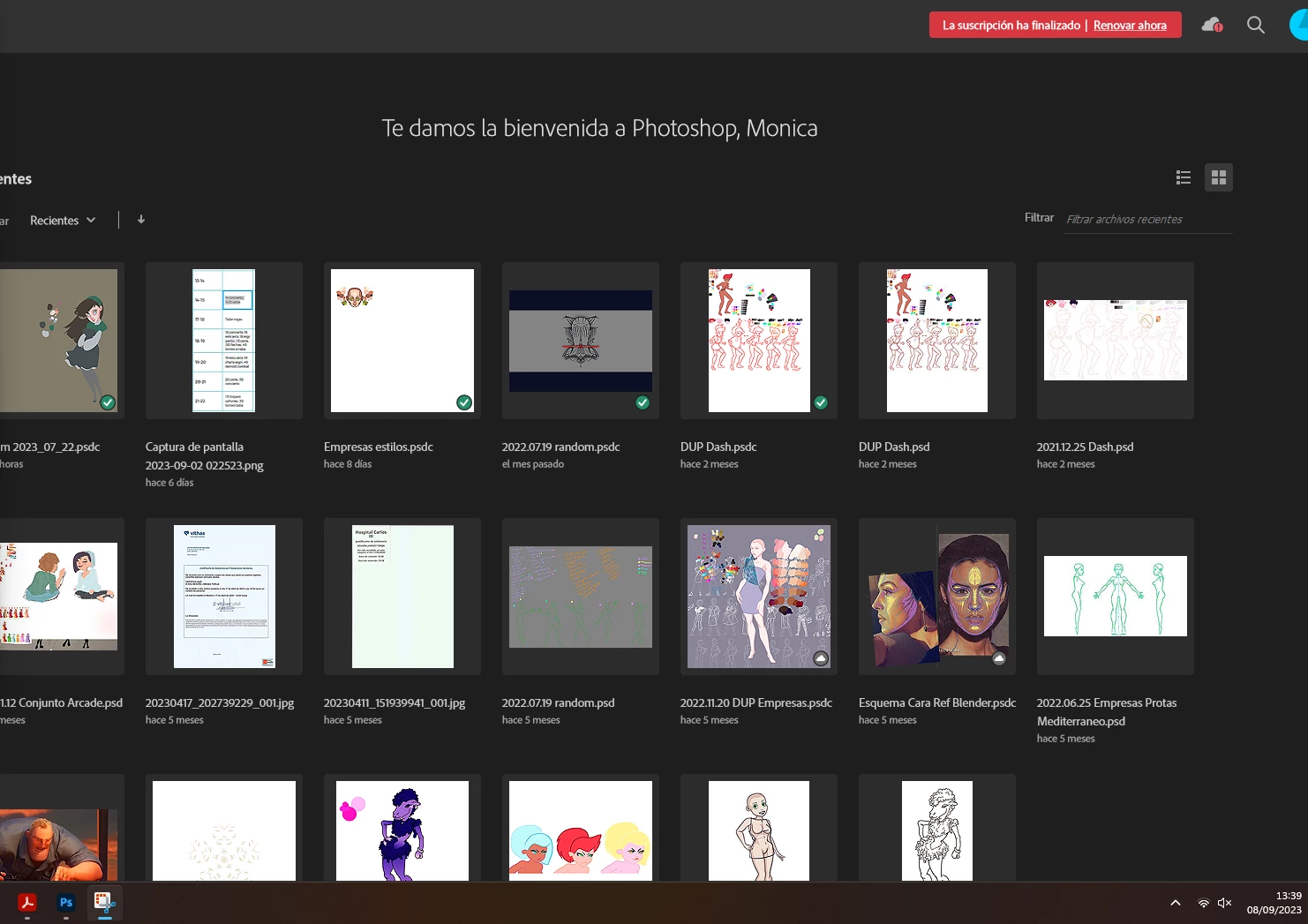
Task: Open Photoshop from the taskbar
Action: pyautogui.click(x=66, y=903)
